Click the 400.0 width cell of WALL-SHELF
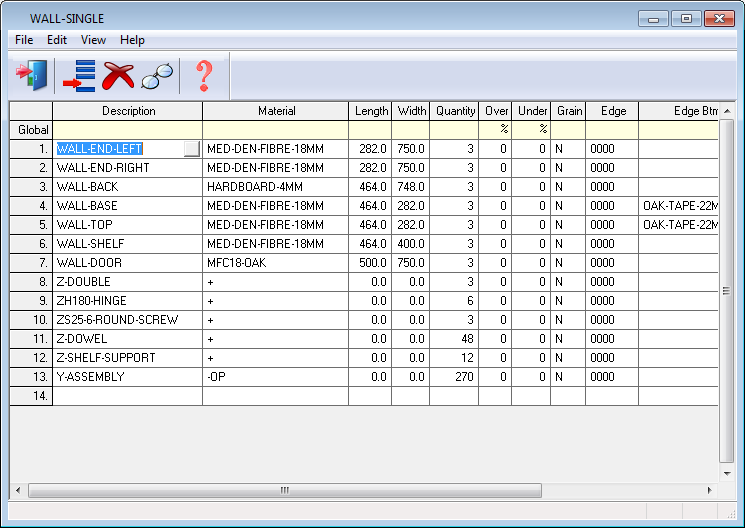 [411, 244]
